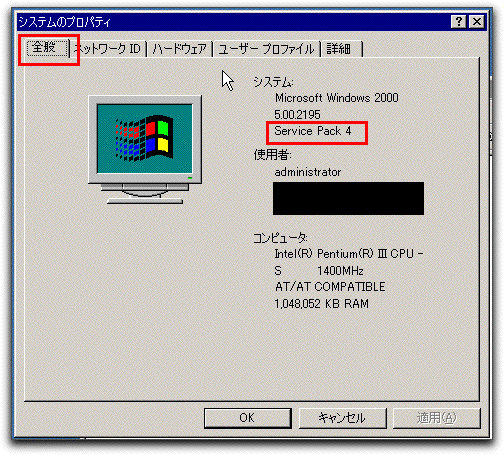Click the blacked-out redacted box
This screenshot has height=455, width=504.
tap(348, 198)
